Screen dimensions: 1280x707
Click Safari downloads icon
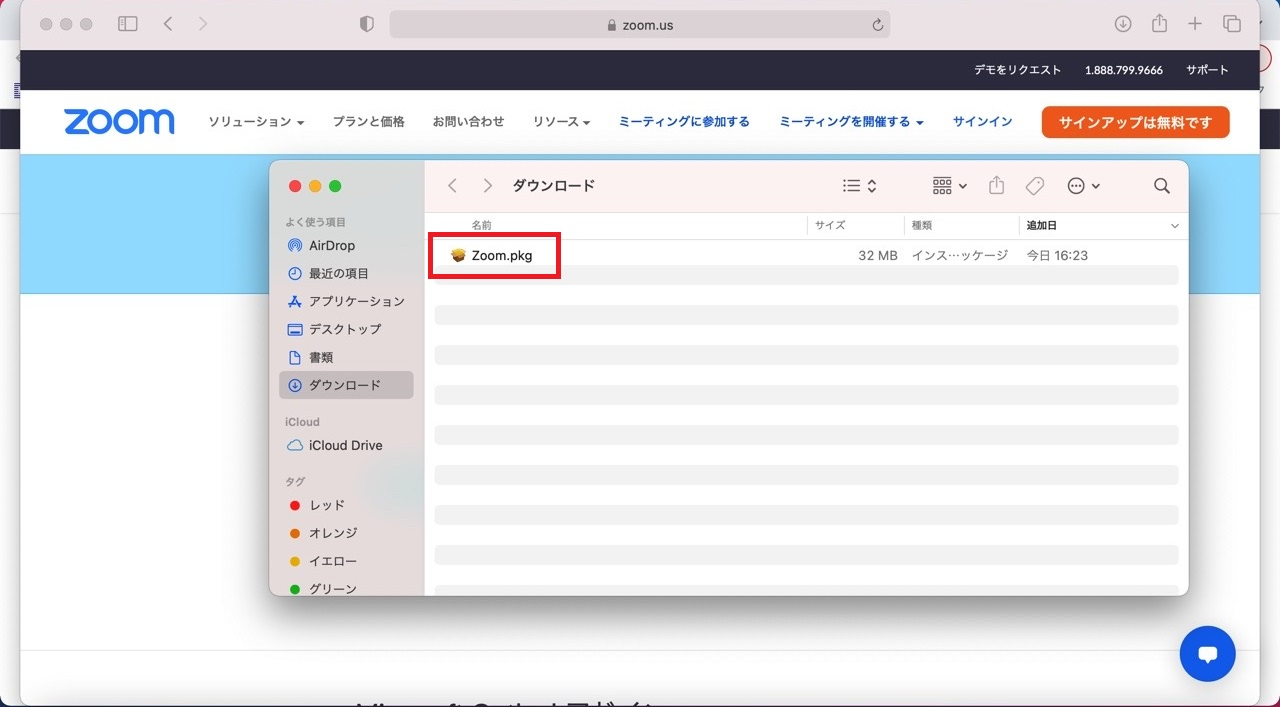click(x=1123, y=24)
